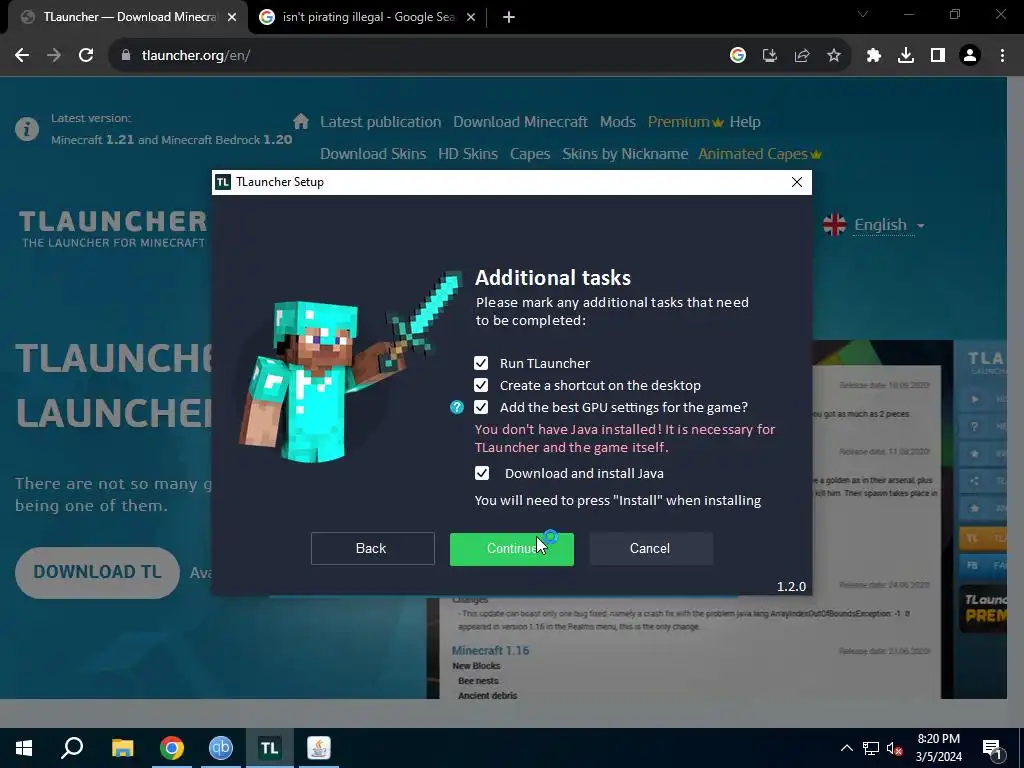Open Chrome downloads
Screen dimensions: 1024x768
[x=906, y=56]
